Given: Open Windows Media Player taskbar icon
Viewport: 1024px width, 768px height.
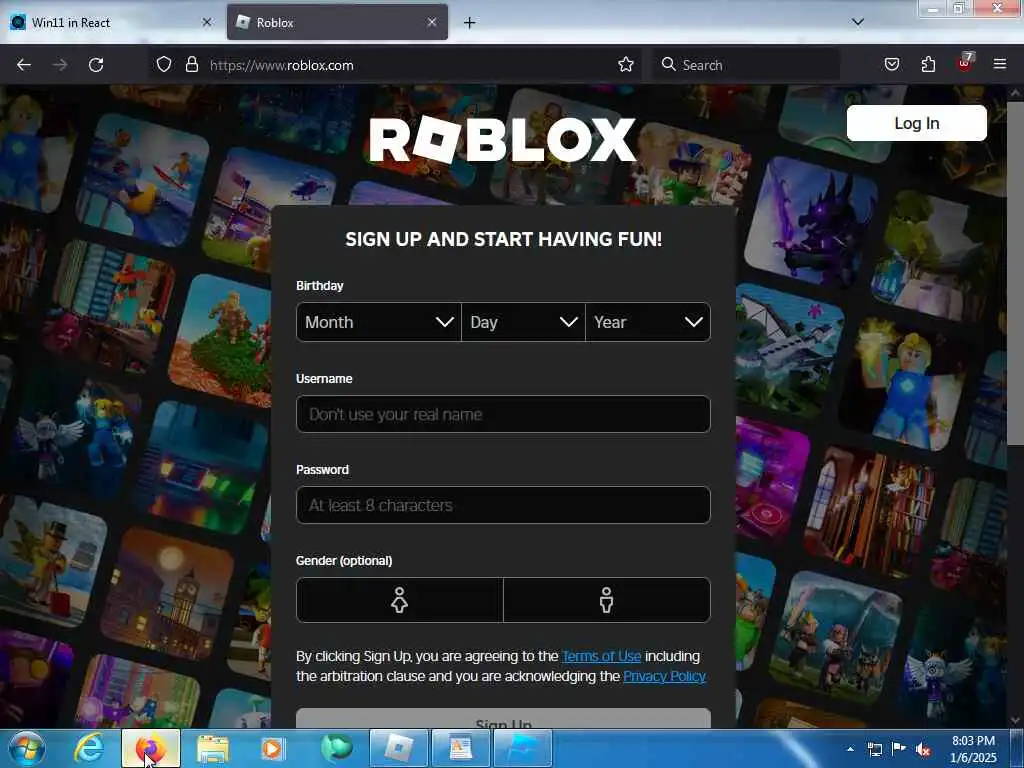Looking at the screenshot, I should tap(272, 749).
